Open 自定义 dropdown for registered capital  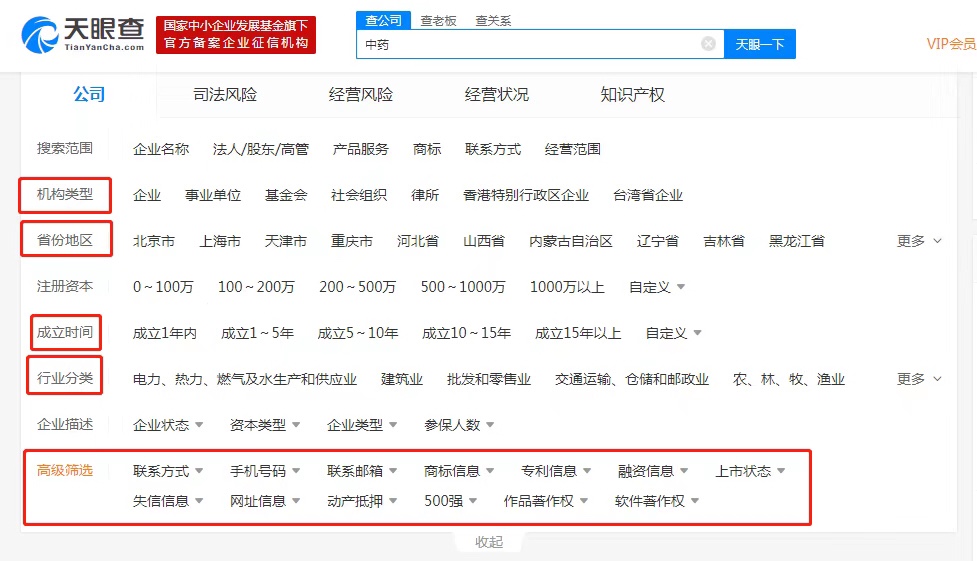point(656,287)
